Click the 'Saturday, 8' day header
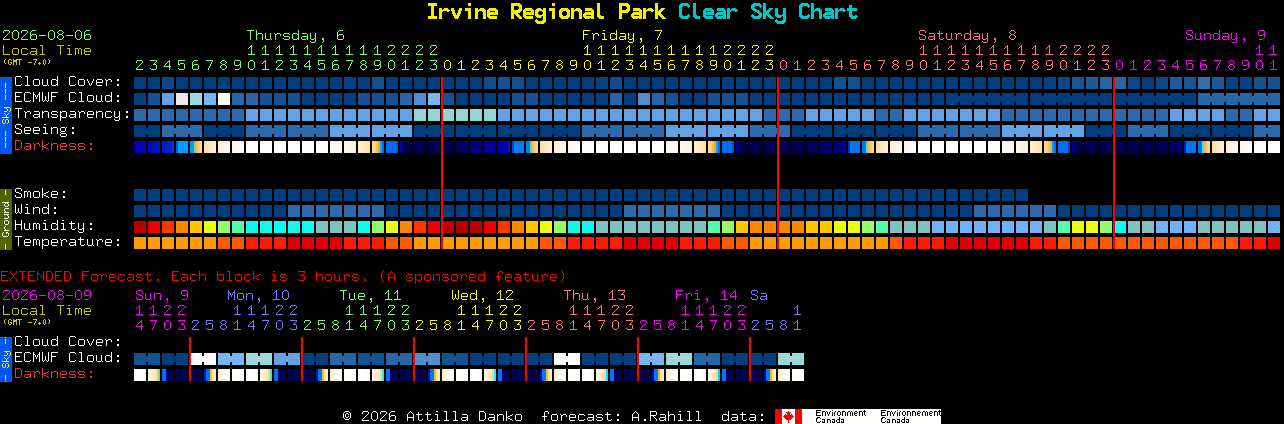This screenshot has width=1284, height=424. [x=967, y=35]
